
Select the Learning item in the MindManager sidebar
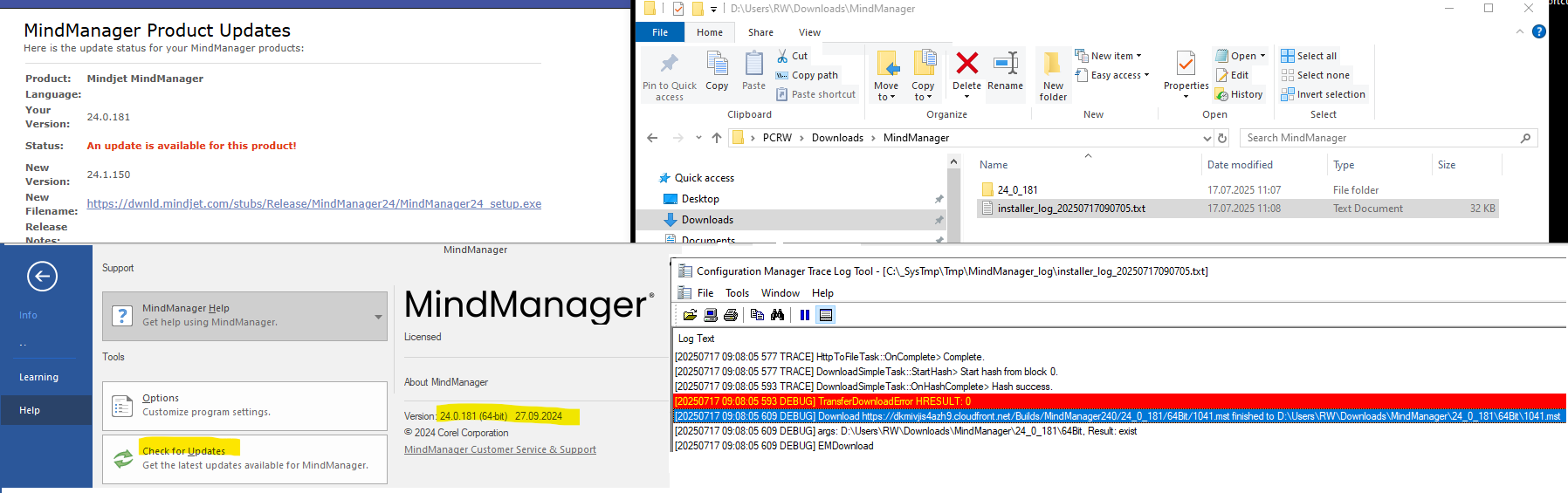click(38, 377)
